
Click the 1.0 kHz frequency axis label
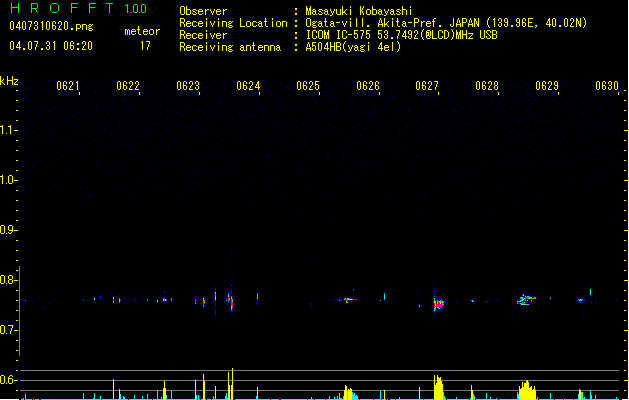[8, 180]
